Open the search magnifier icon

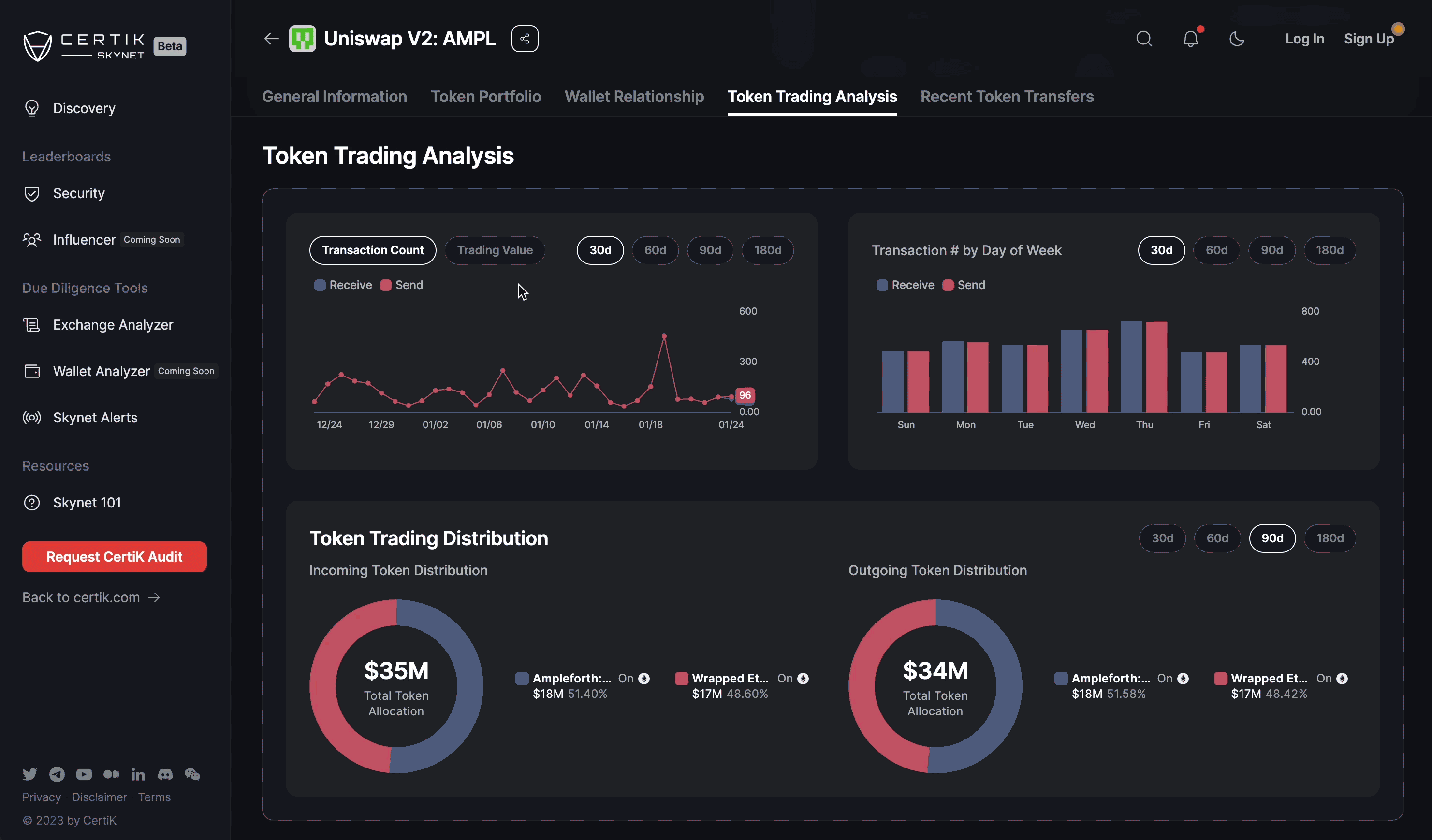coord(1144,39)
